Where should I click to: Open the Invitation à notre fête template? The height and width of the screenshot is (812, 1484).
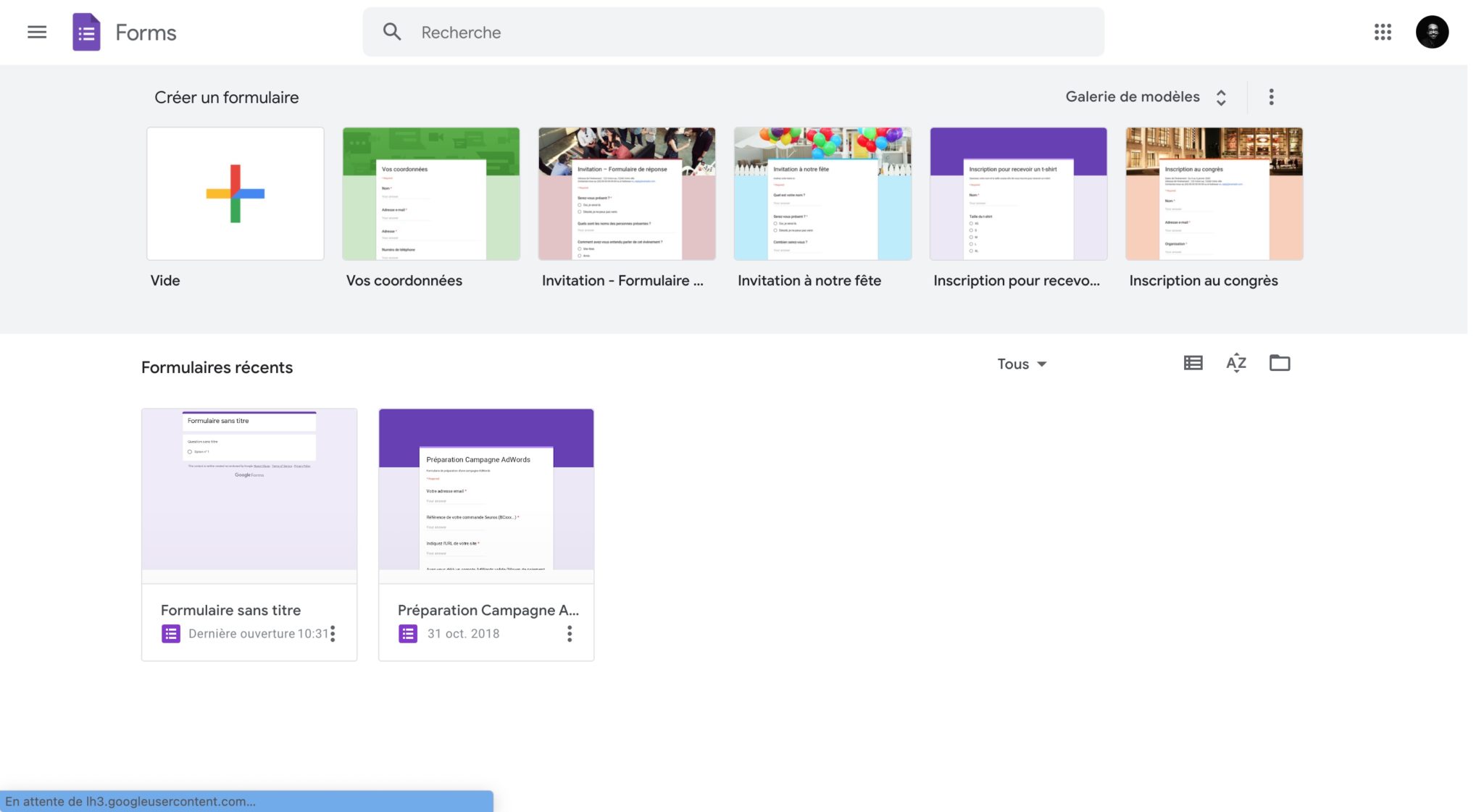[822, 193]
